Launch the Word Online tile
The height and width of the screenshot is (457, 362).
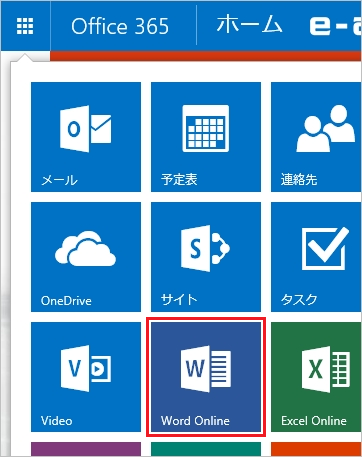(206, 377)
